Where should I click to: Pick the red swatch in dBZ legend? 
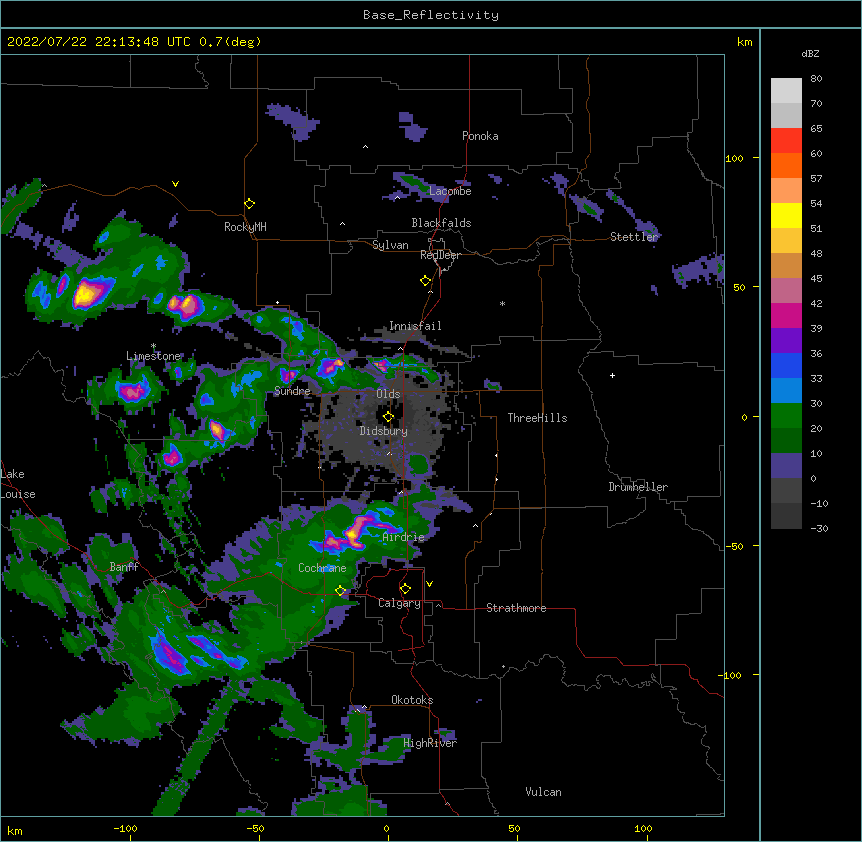point(786,141)
